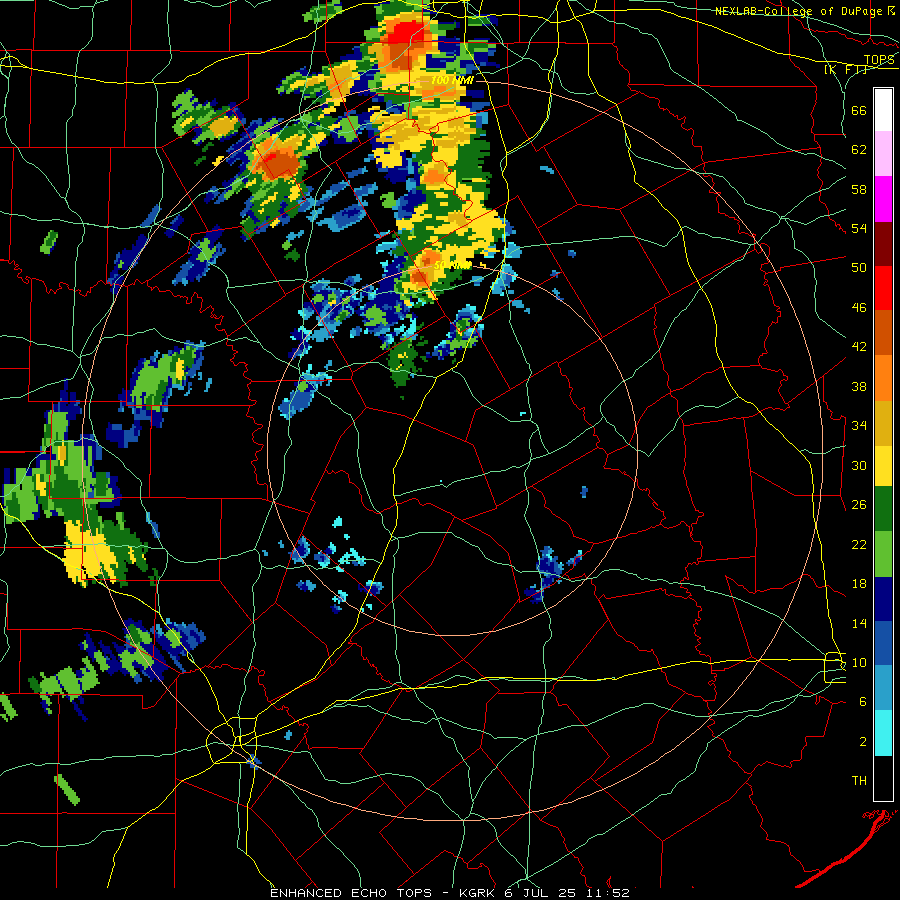Click the legend value "2"
900x900 pixels.
click(x=863, y=741)
